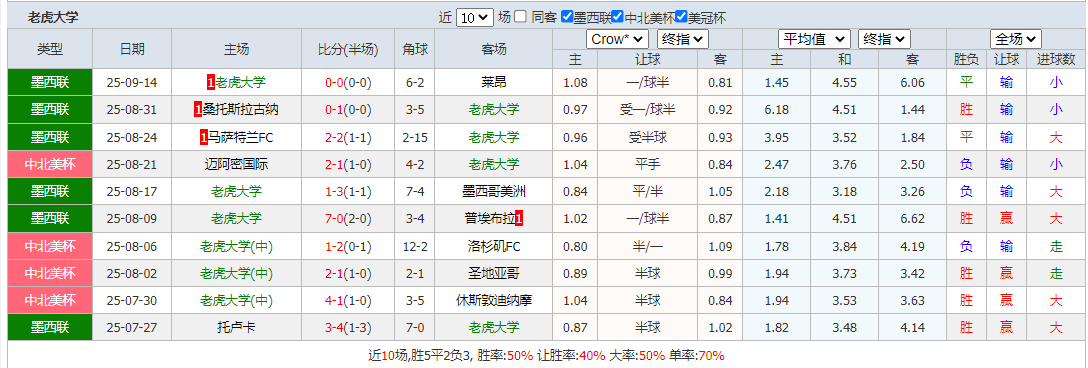1088x368 pixels.
Task: Click the 墨西联 label in the 25-07-27 row
Action: point(50,327)
